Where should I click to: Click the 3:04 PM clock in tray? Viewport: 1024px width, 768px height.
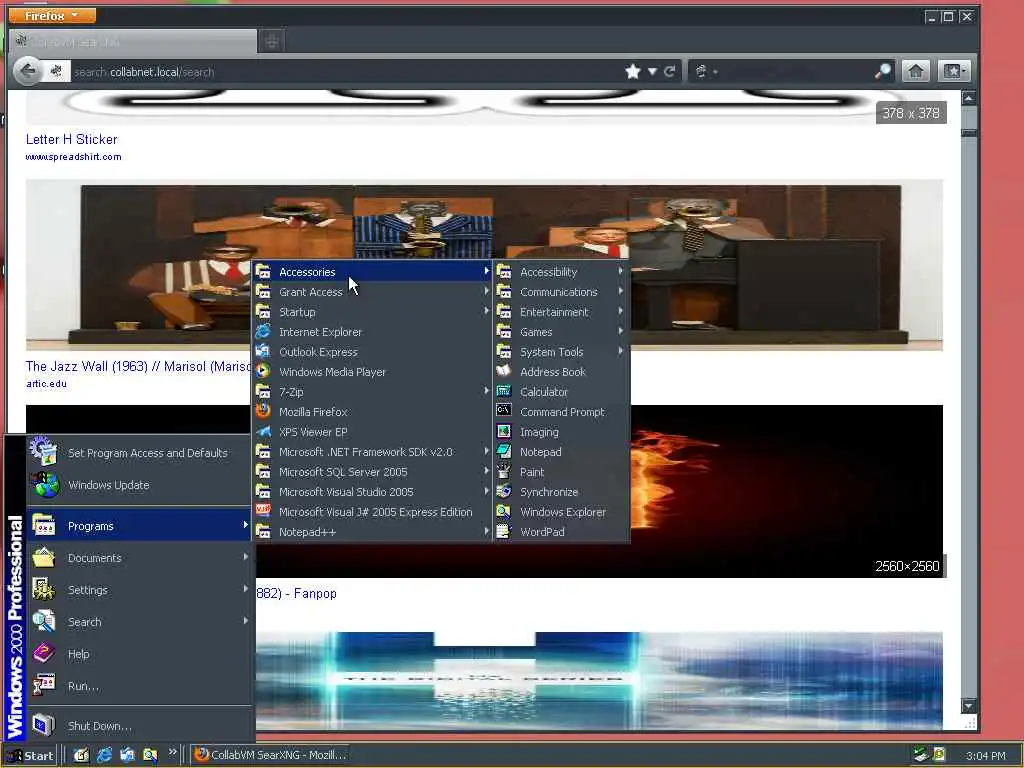click(985, 756)
